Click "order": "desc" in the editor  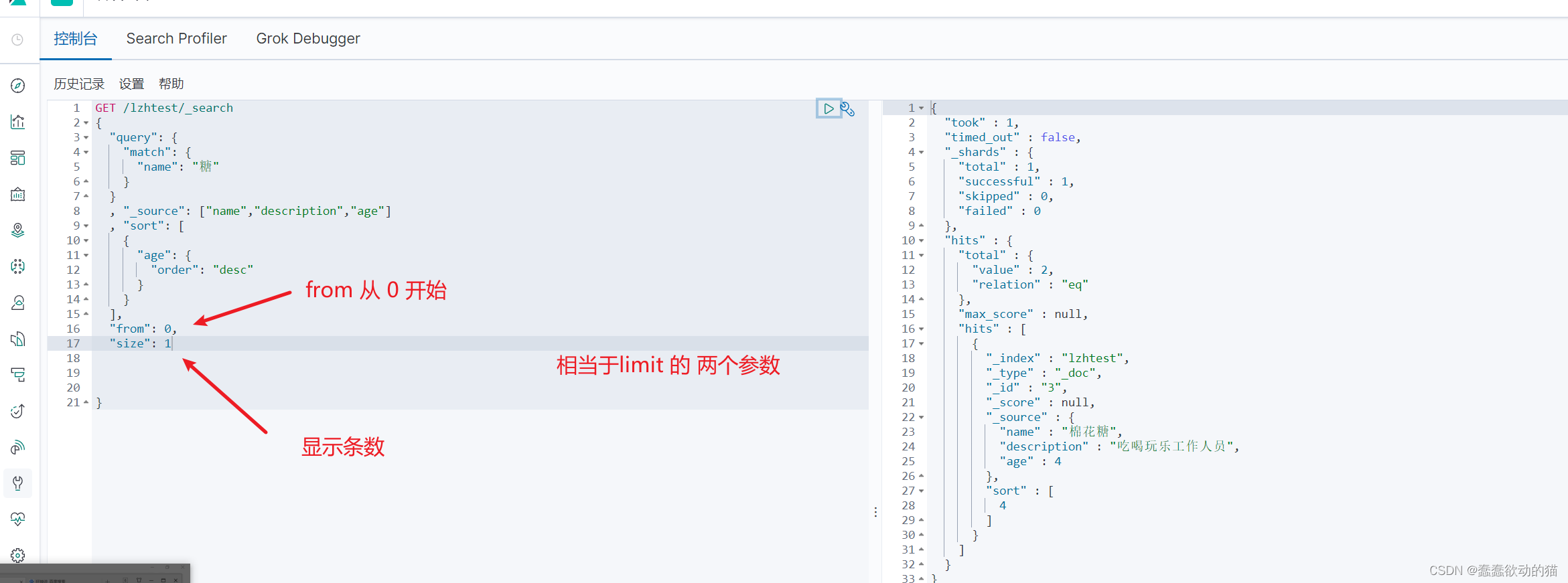(x=202, y=270)
